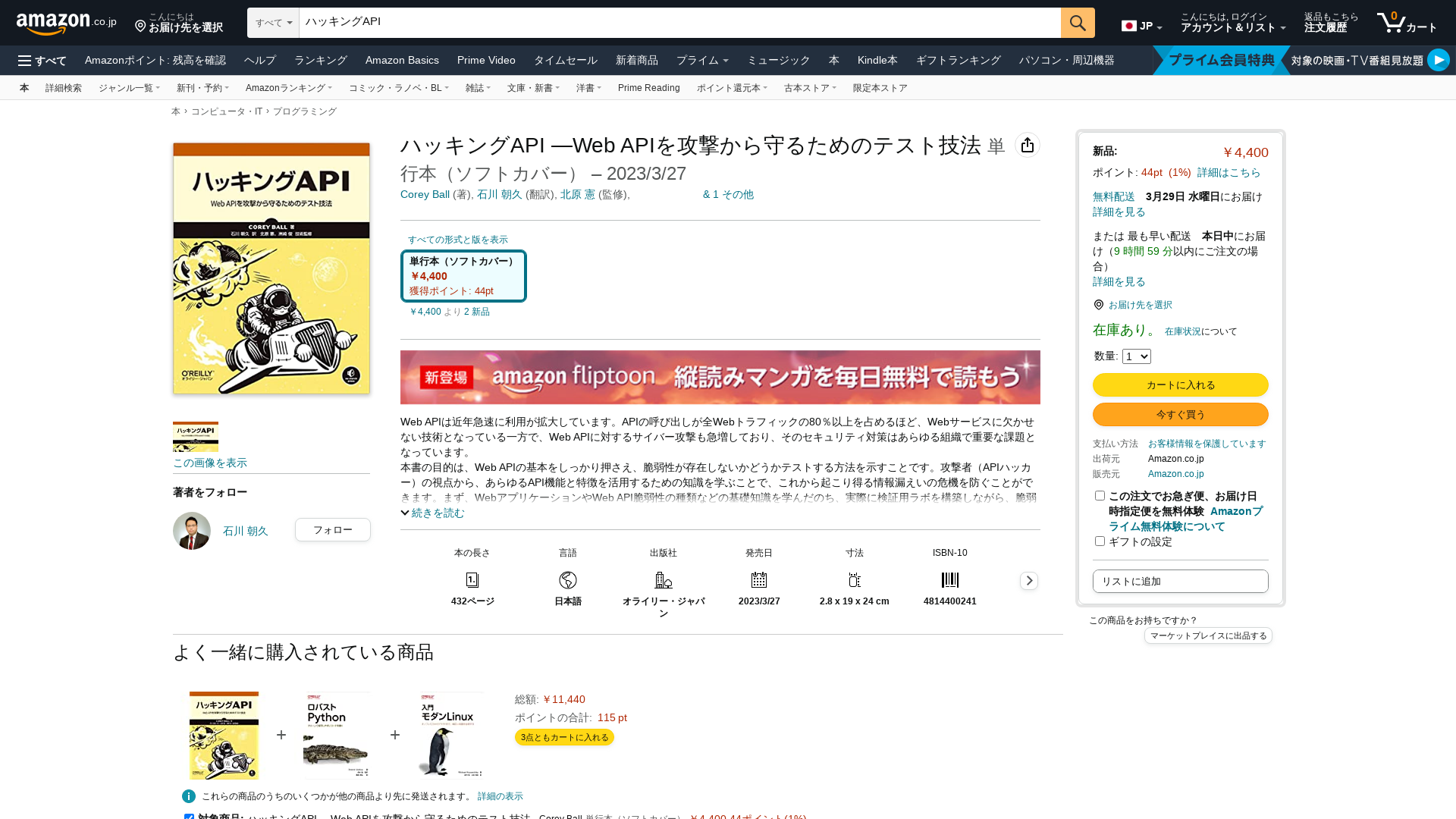Open the すべて search category dropdown
Viewport: 1456px width, 819px height.
pos(274,23)
